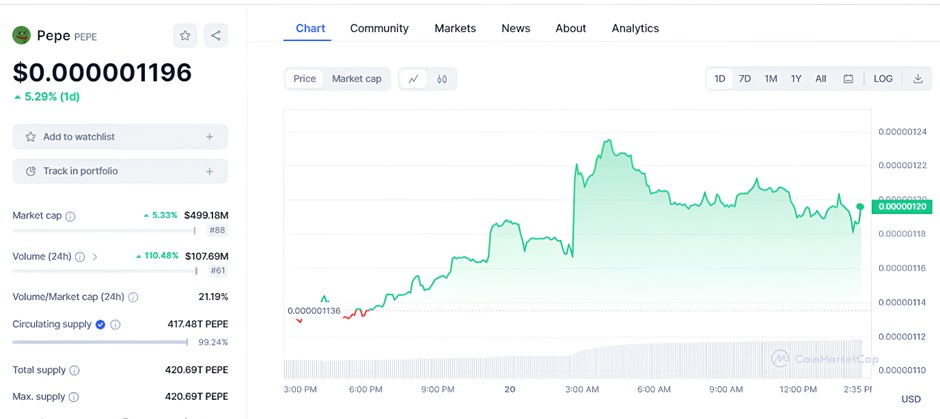The width and height of the screenshot is (940, 419).
Task: Switch to candlestick chart icon
Action: point(441,79)
